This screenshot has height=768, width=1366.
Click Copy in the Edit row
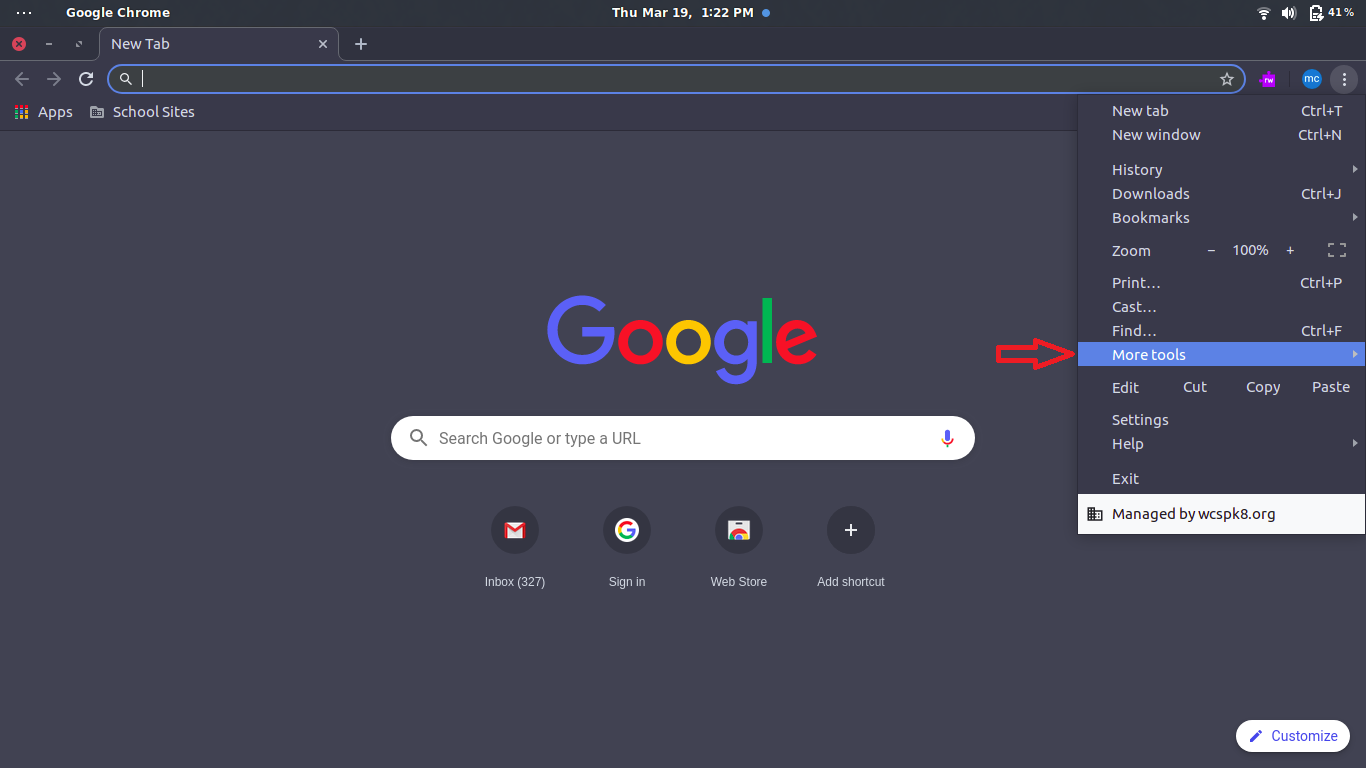(1263, 387)
